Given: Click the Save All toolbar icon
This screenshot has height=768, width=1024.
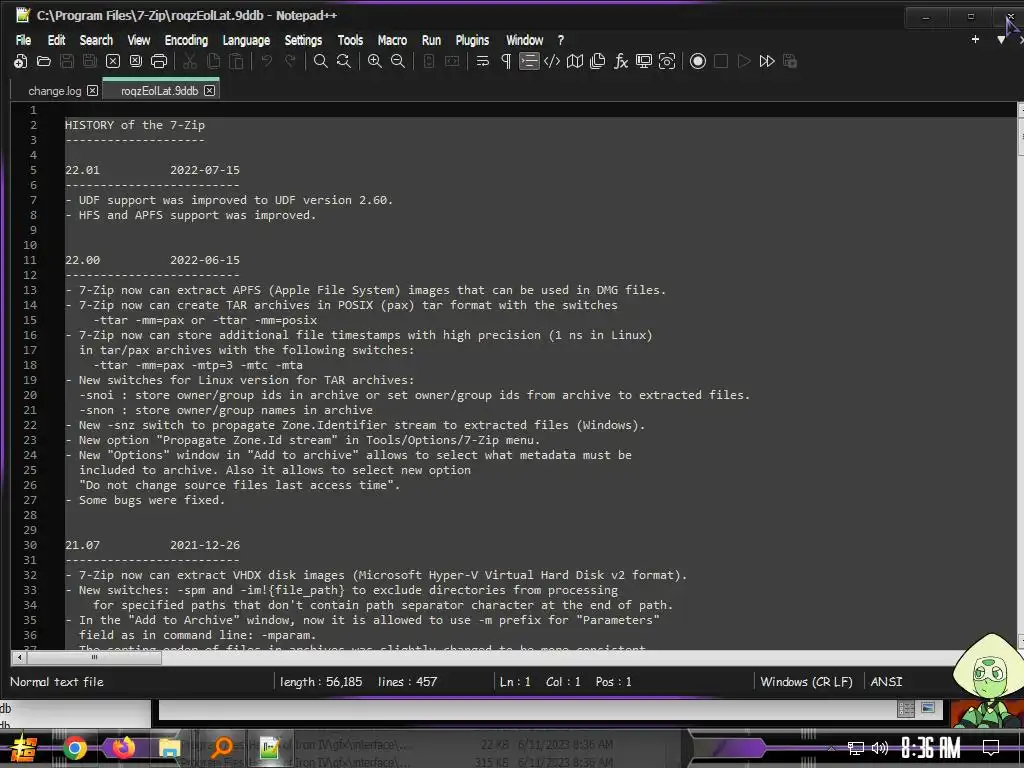Looking at the screenshot, I should (x=89, y=61).
